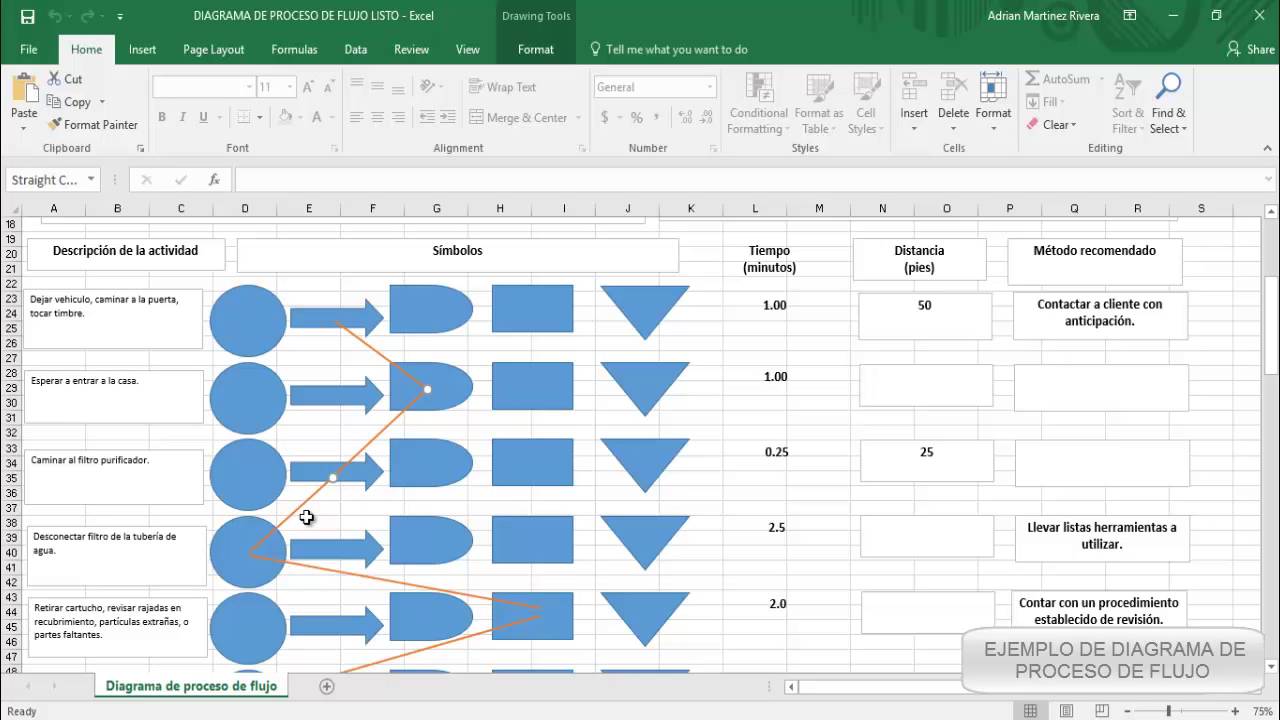Click the Borders icon

[x=245, y=117]
